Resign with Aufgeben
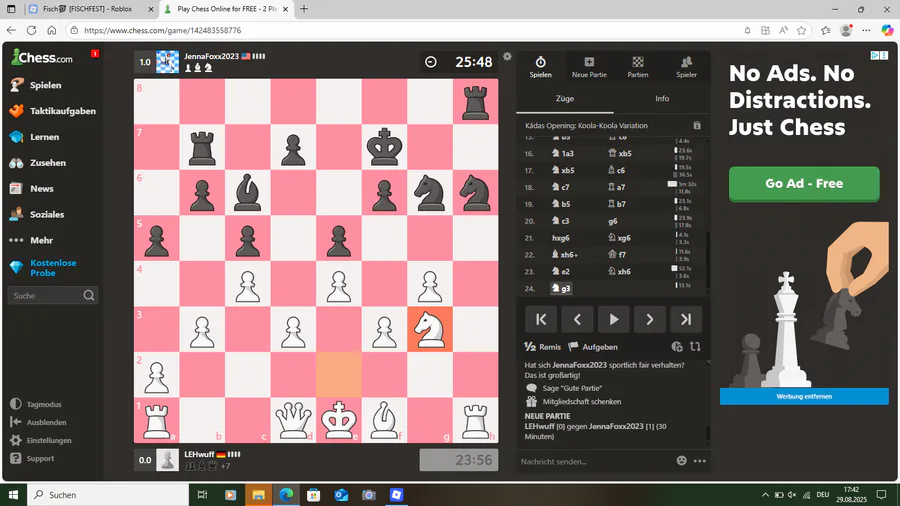 (593, 347)
